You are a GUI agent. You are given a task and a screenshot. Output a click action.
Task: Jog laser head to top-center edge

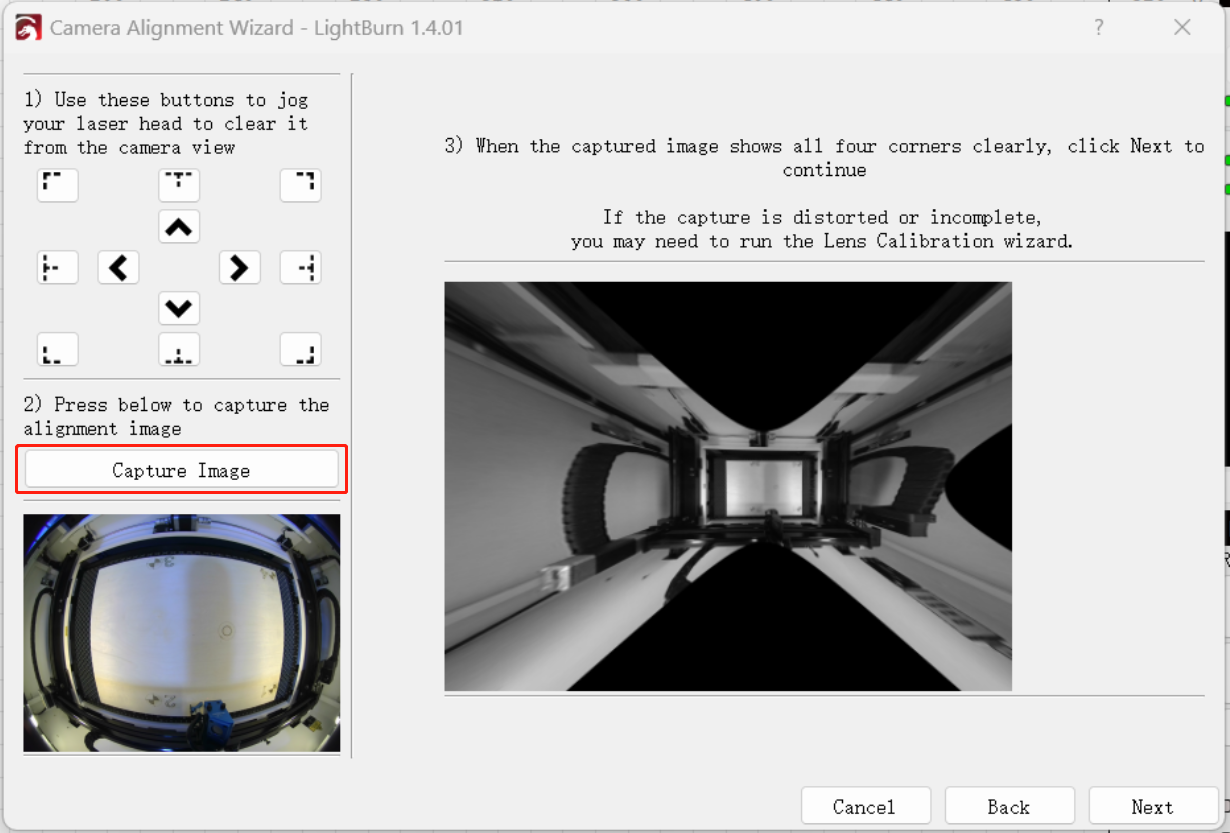click(x=179, y=186)
